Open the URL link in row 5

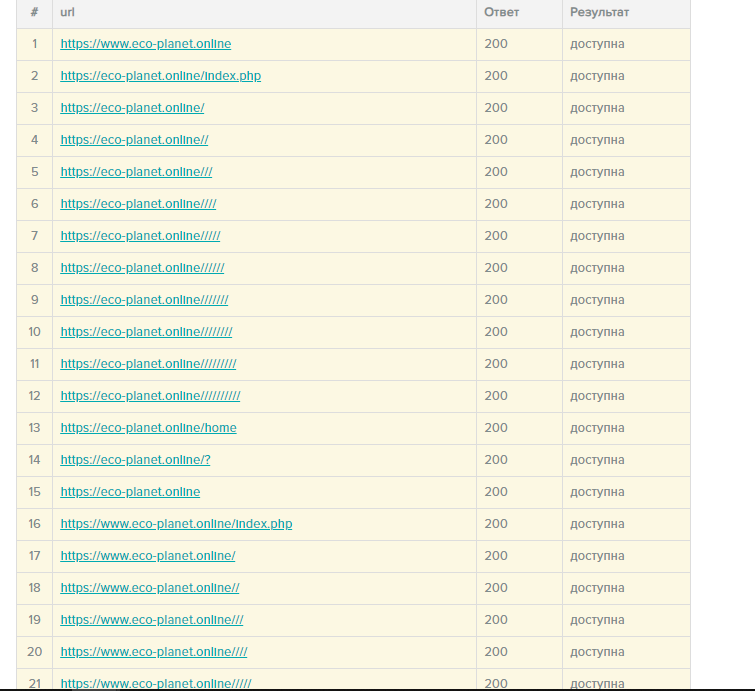136,172
